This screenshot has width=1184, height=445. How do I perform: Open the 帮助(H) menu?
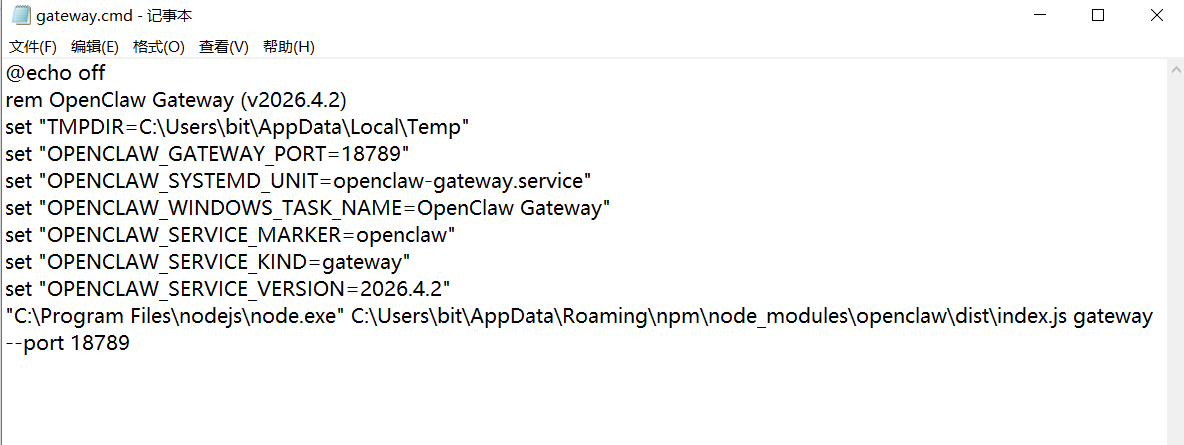click(x=289, y=47)
